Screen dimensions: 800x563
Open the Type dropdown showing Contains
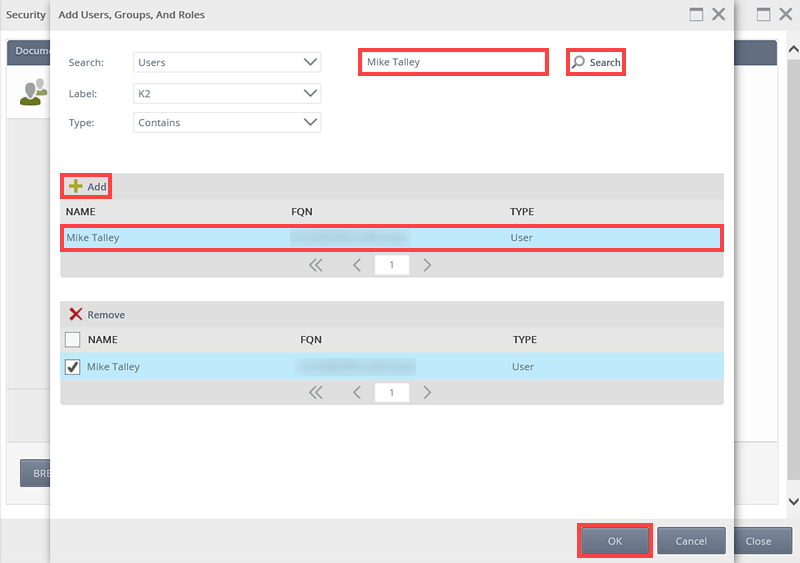[x=227, y=123]
